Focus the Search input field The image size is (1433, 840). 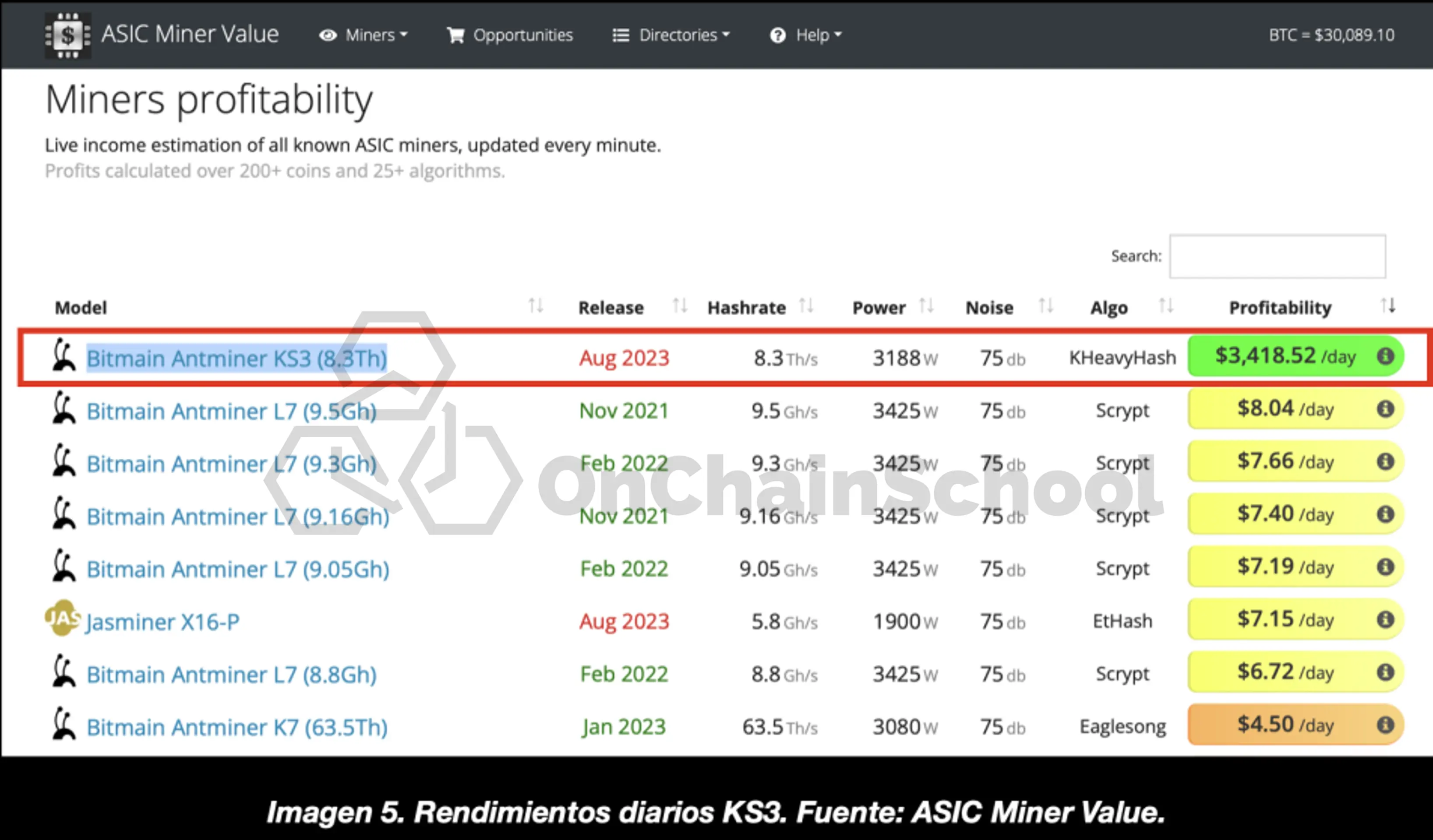point(1277,257)
